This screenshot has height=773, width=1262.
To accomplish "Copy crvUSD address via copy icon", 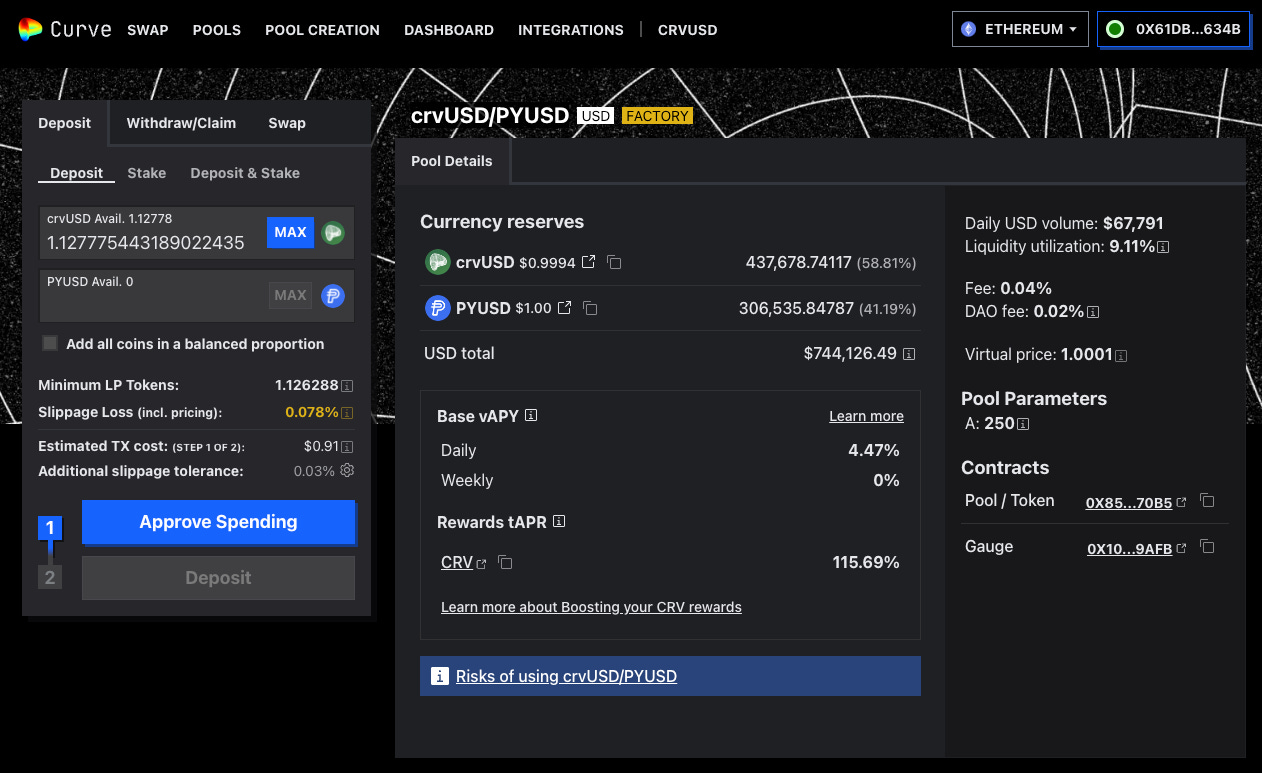I will 615,262.
